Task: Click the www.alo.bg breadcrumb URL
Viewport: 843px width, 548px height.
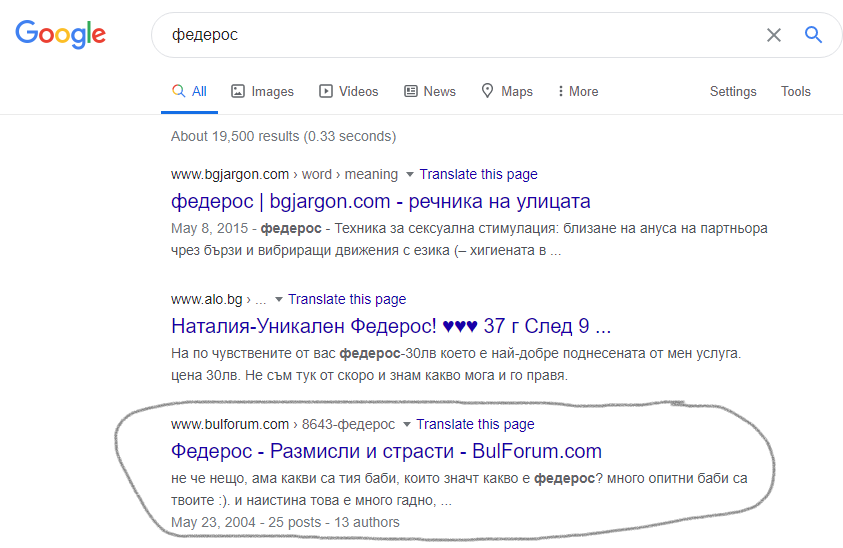Action: pos(219,299)
